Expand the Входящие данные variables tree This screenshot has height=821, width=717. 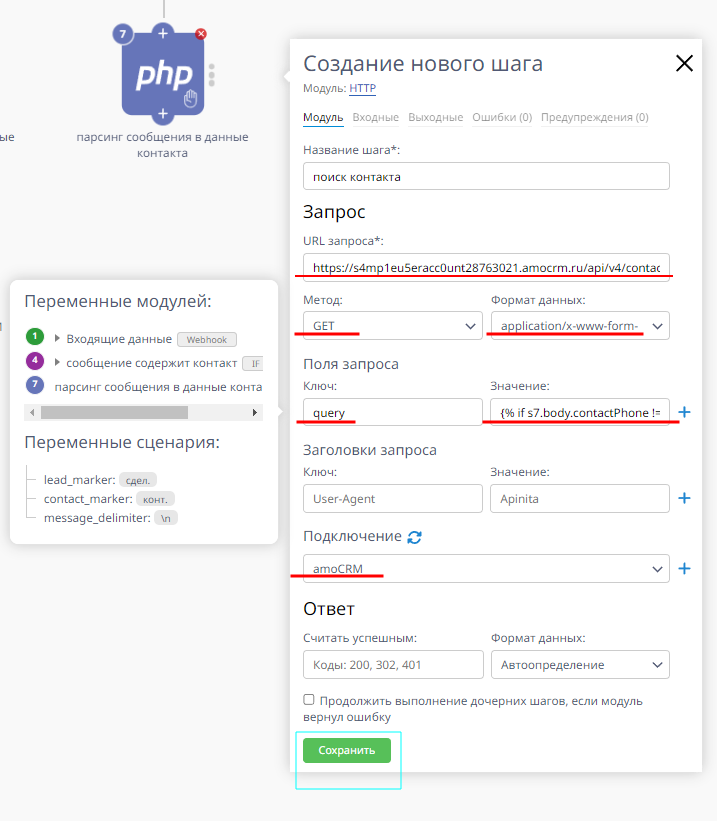[x=57, y=339]
